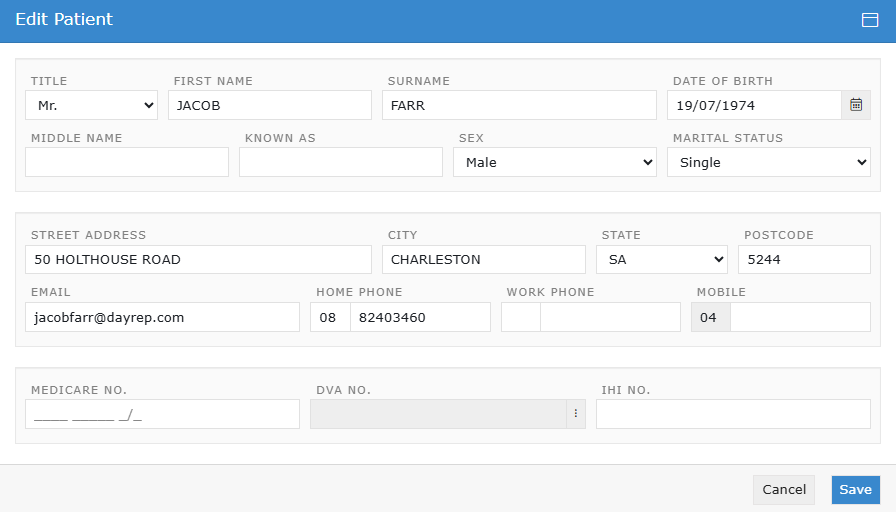This screenshot has height=512, width=896.
Task: Click the Email field
Action: [x=161, y=317]
